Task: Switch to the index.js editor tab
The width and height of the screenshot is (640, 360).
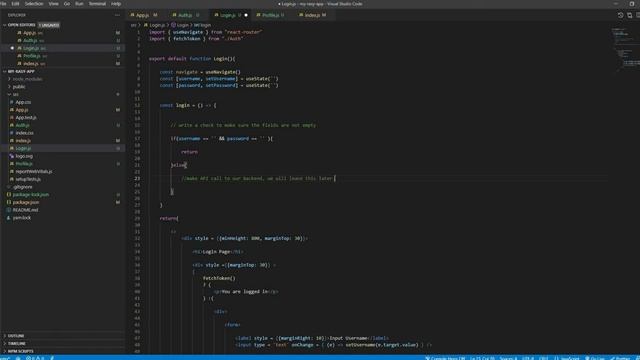Action: click(x=313, y=15)
